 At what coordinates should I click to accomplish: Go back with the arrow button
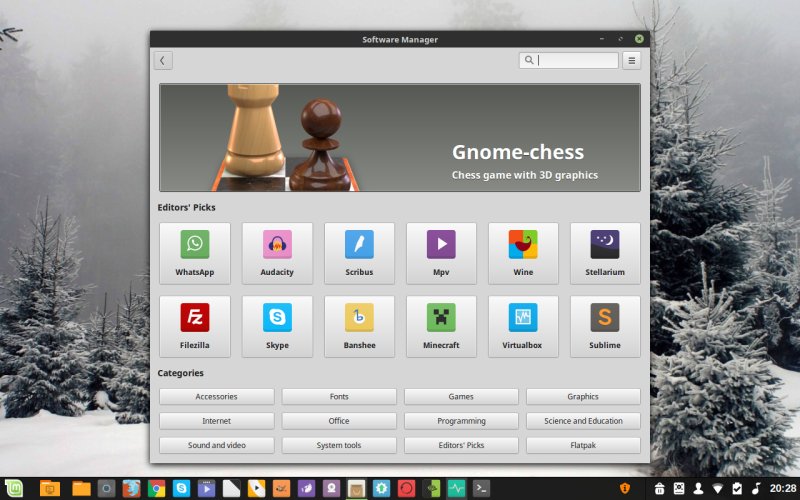[x=163, y=60]
